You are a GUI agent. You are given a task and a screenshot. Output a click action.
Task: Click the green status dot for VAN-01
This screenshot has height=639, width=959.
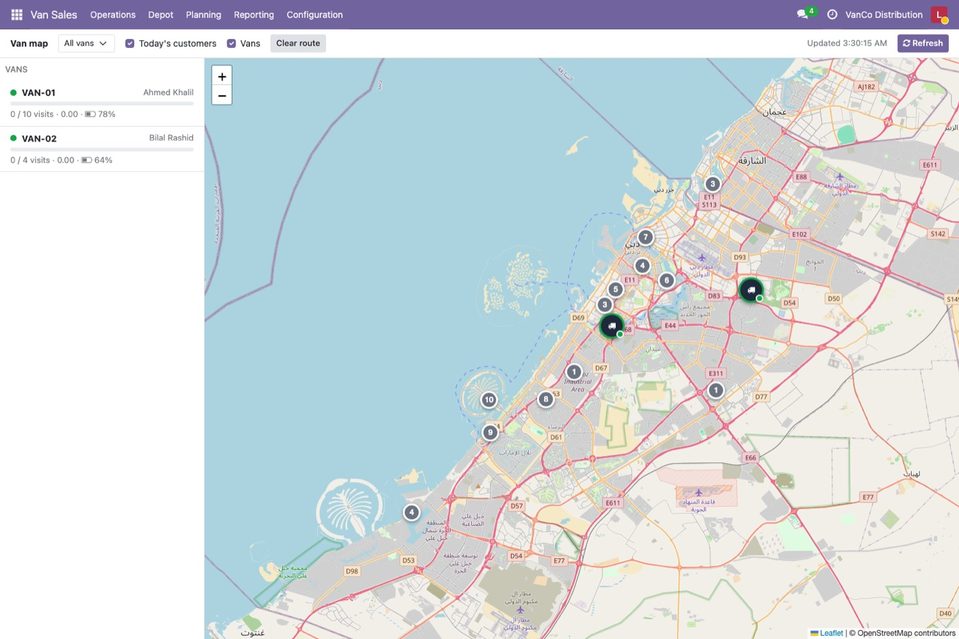13,92
